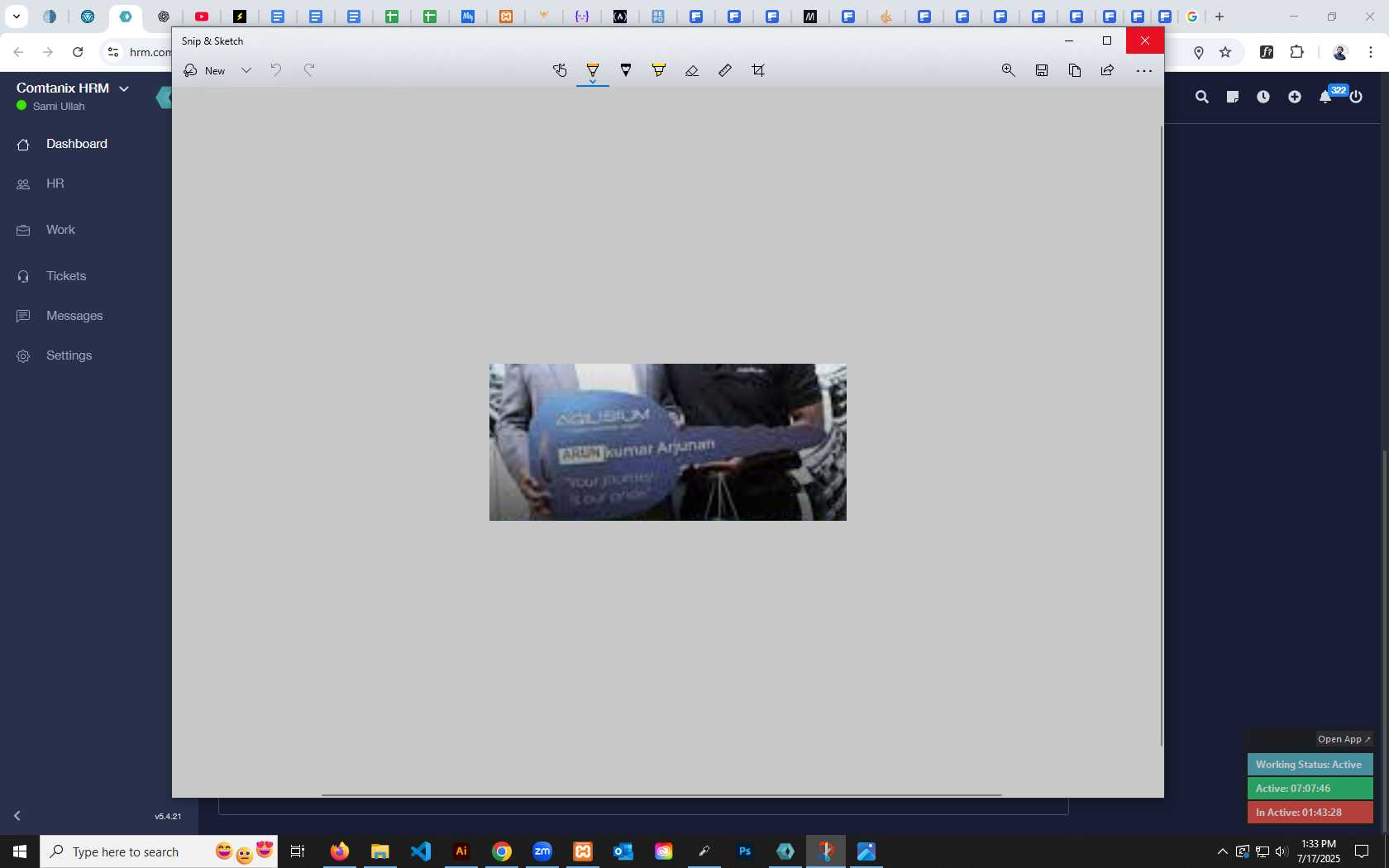Expand the New snip delay dropdown arrow
The image size is (1389, 868).
[246, 70]
